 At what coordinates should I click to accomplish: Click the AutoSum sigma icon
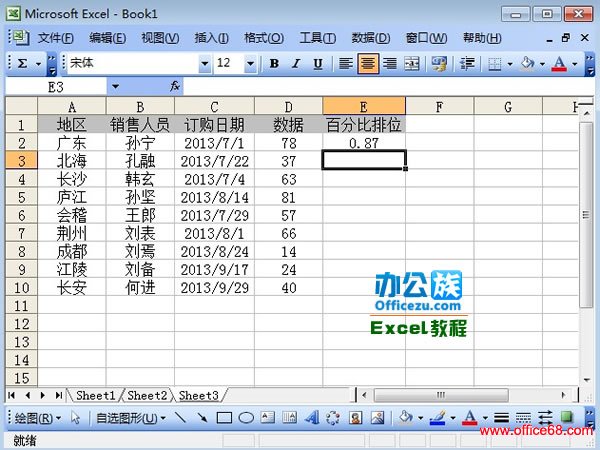(x=22, y=64)
